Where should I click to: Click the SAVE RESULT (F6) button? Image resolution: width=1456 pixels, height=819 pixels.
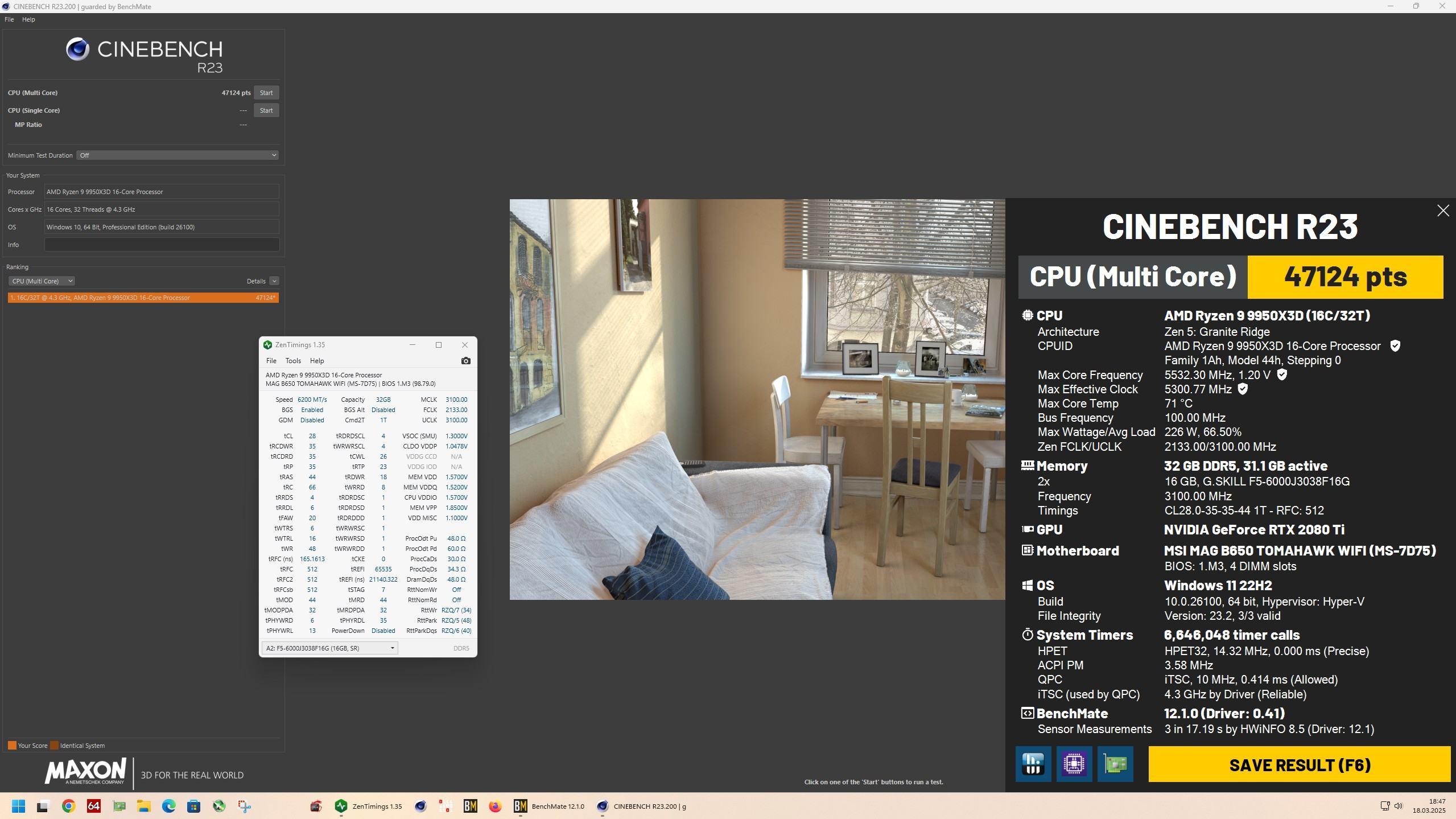1299,765
